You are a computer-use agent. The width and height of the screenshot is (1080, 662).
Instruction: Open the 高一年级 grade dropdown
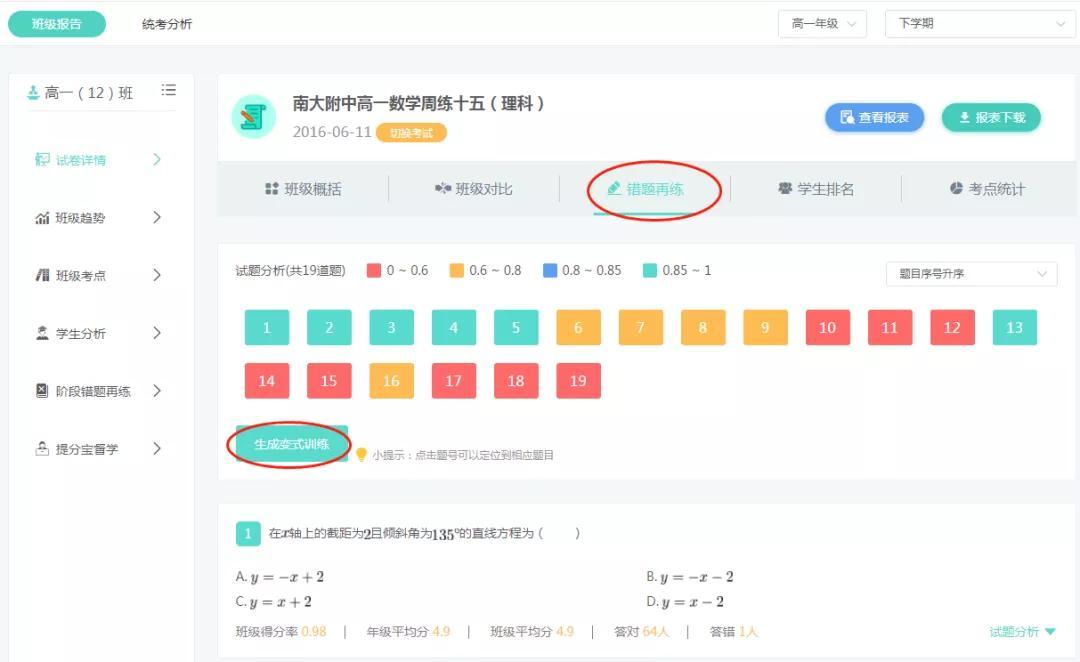tap(822, 24)
